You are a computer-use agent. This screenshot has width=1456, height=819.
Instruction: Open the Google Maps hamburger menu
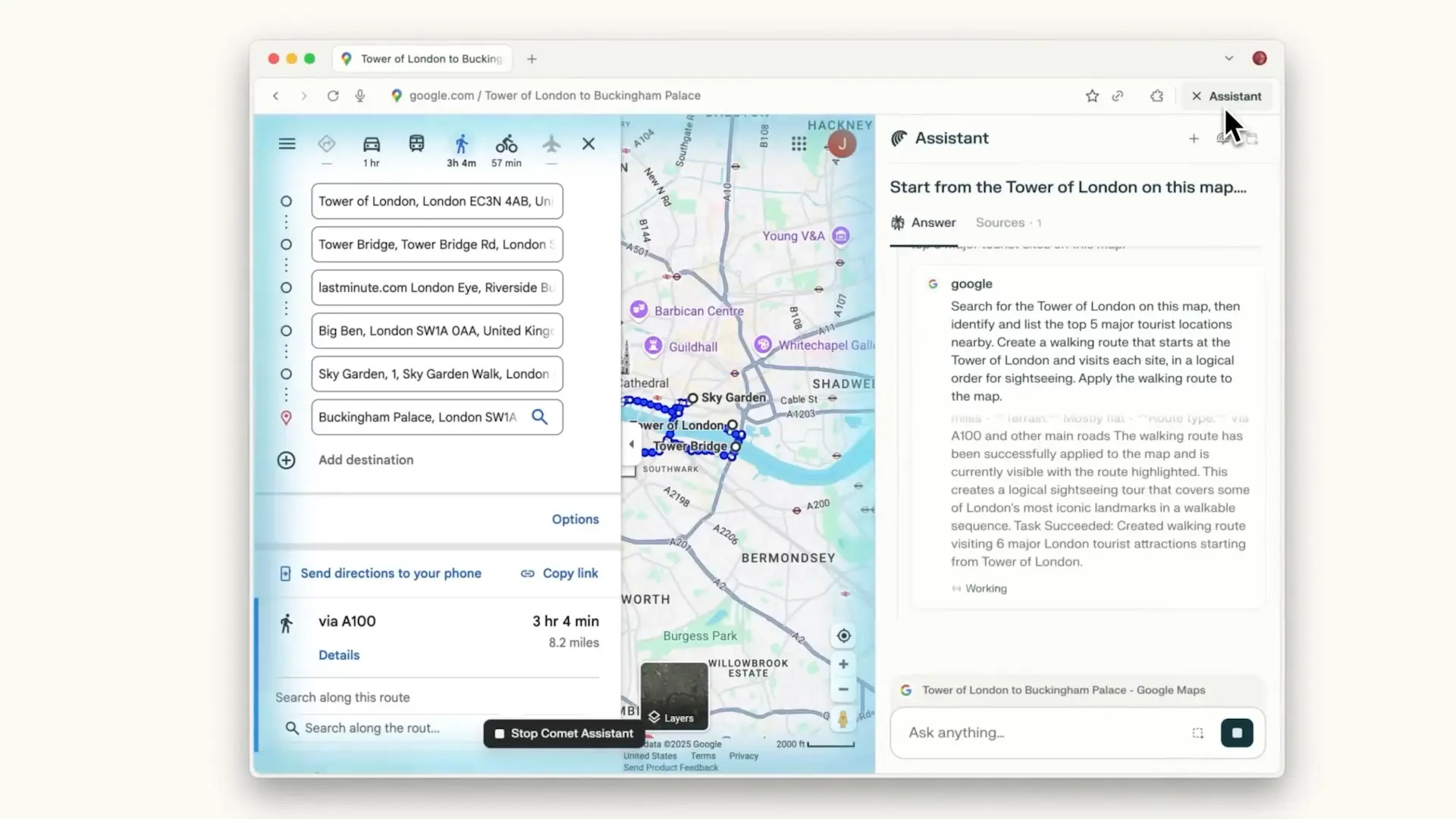tap(287, 144)
